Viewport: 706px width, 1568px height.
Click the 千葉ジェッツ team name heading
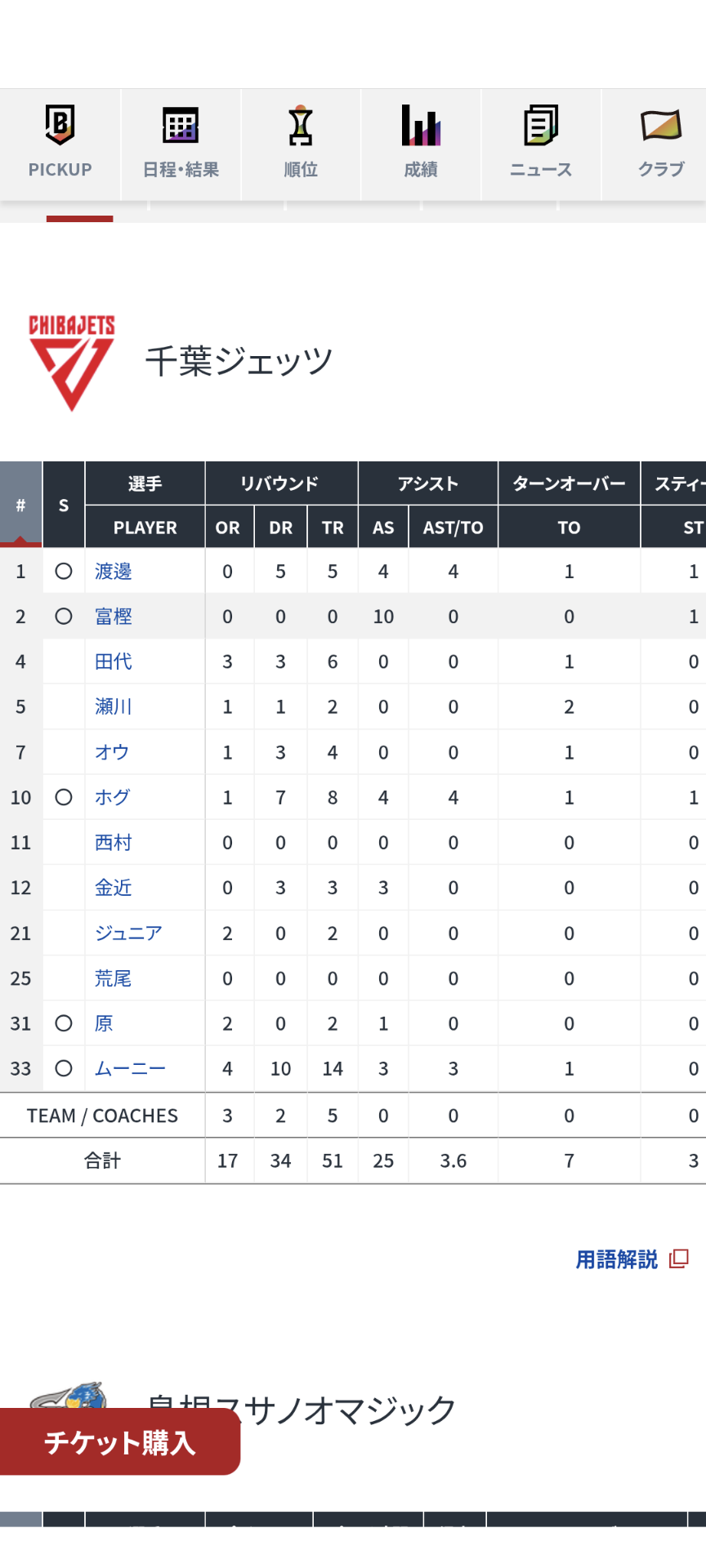(x=239, y=361)
